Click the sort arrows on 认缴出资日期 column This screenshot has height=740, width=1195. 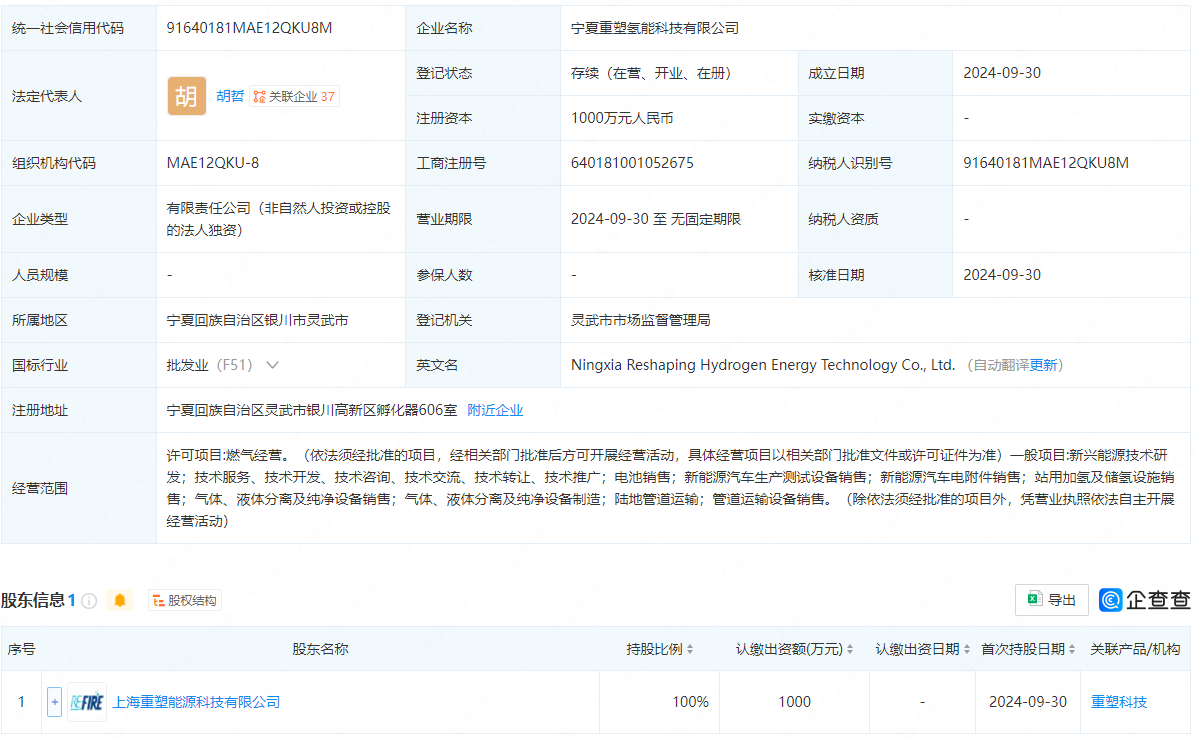coord(967,648)
